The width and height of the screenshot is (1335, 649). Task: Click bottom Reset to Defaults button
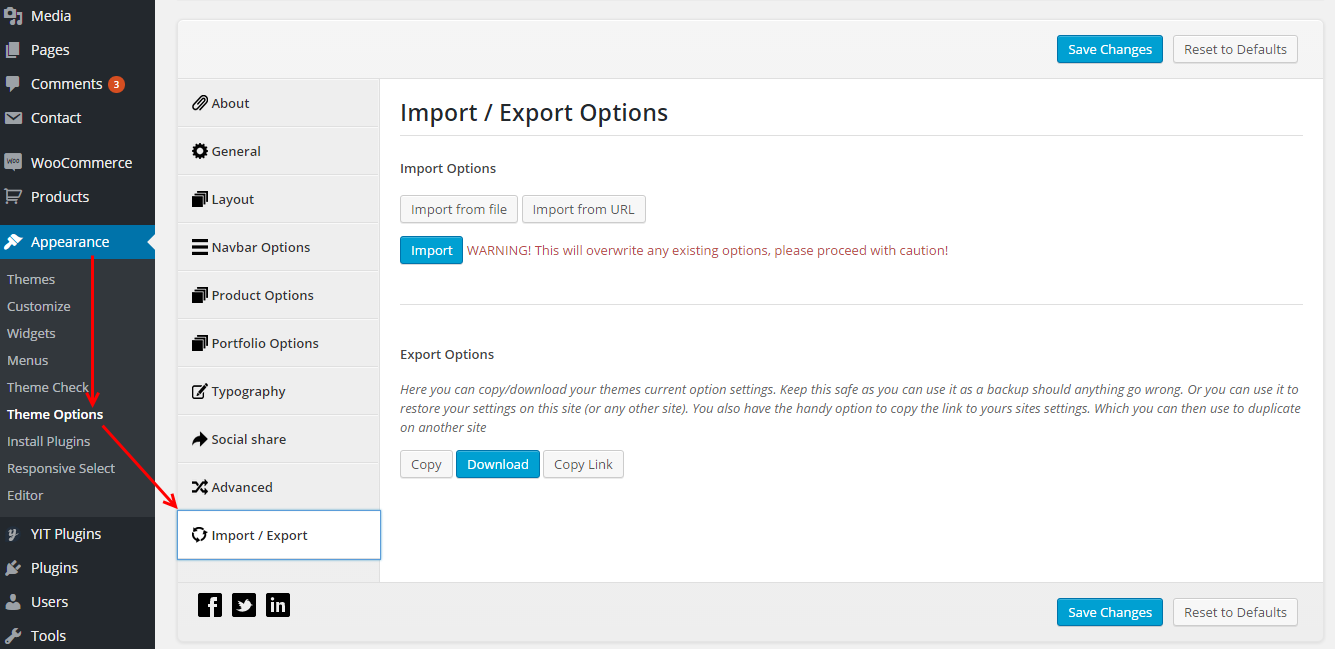click(1235, 612)
